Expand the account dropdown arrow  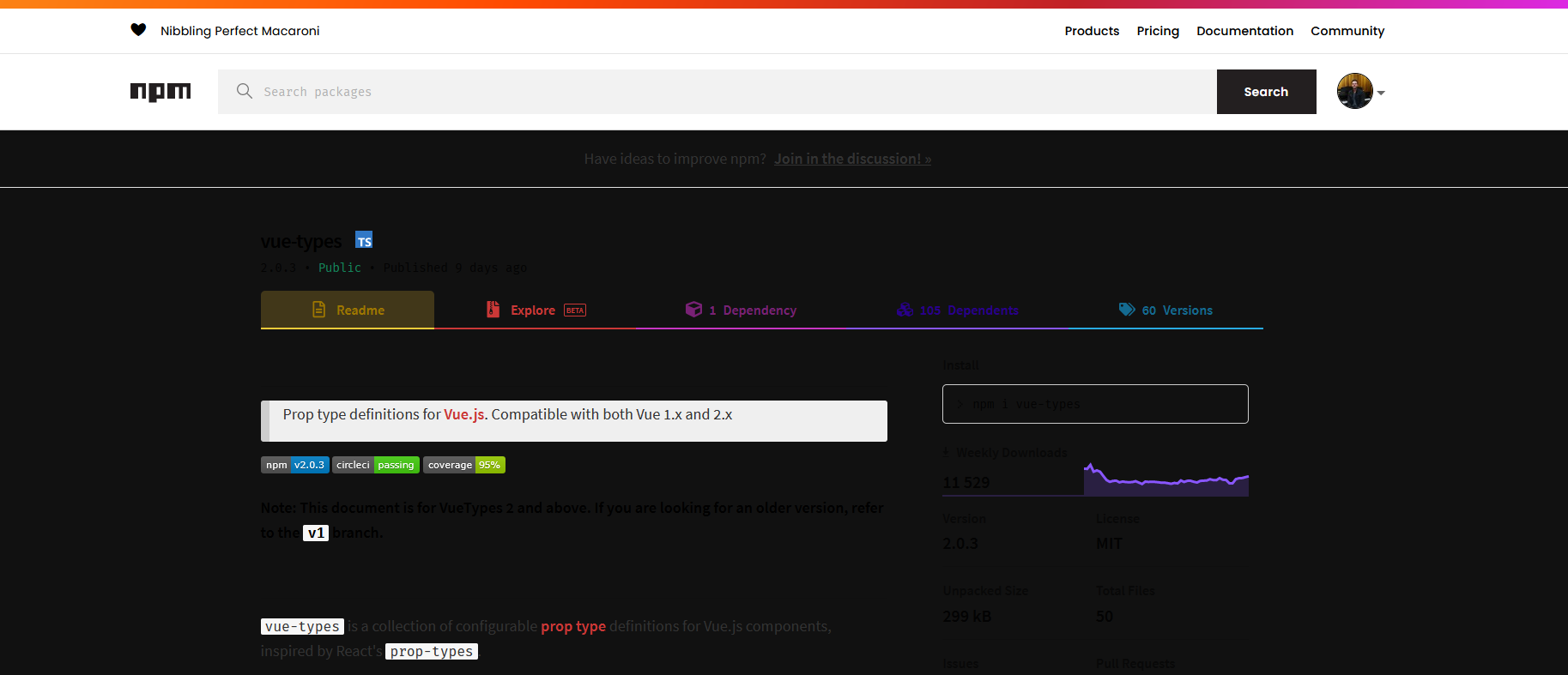coord(1381,93)
